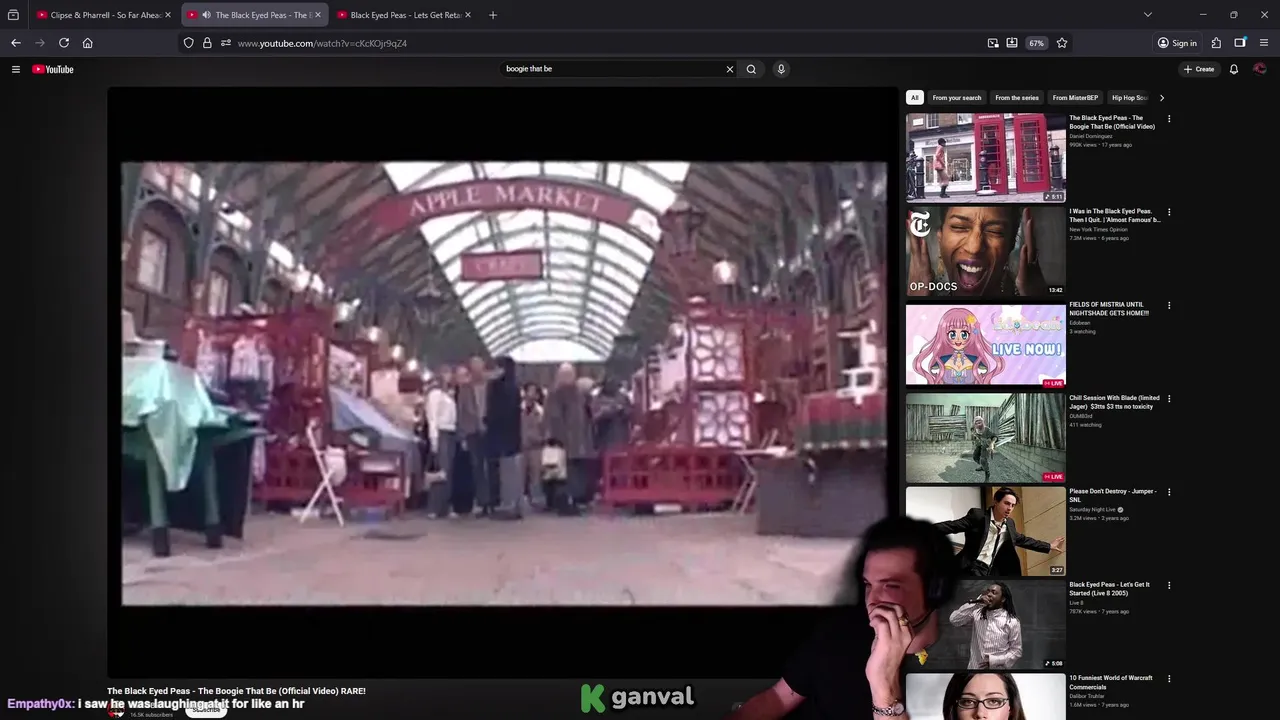Click 'I Was in The Black Eyed Peas' title
Viewport: 1280px width, 720px height.
tap(1114, 215)
